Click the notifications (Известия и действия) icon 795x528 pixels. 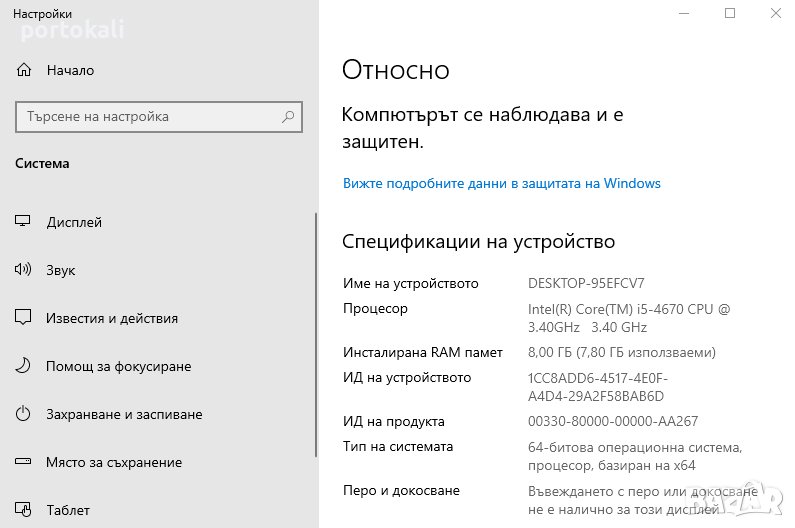coord(23,318)
